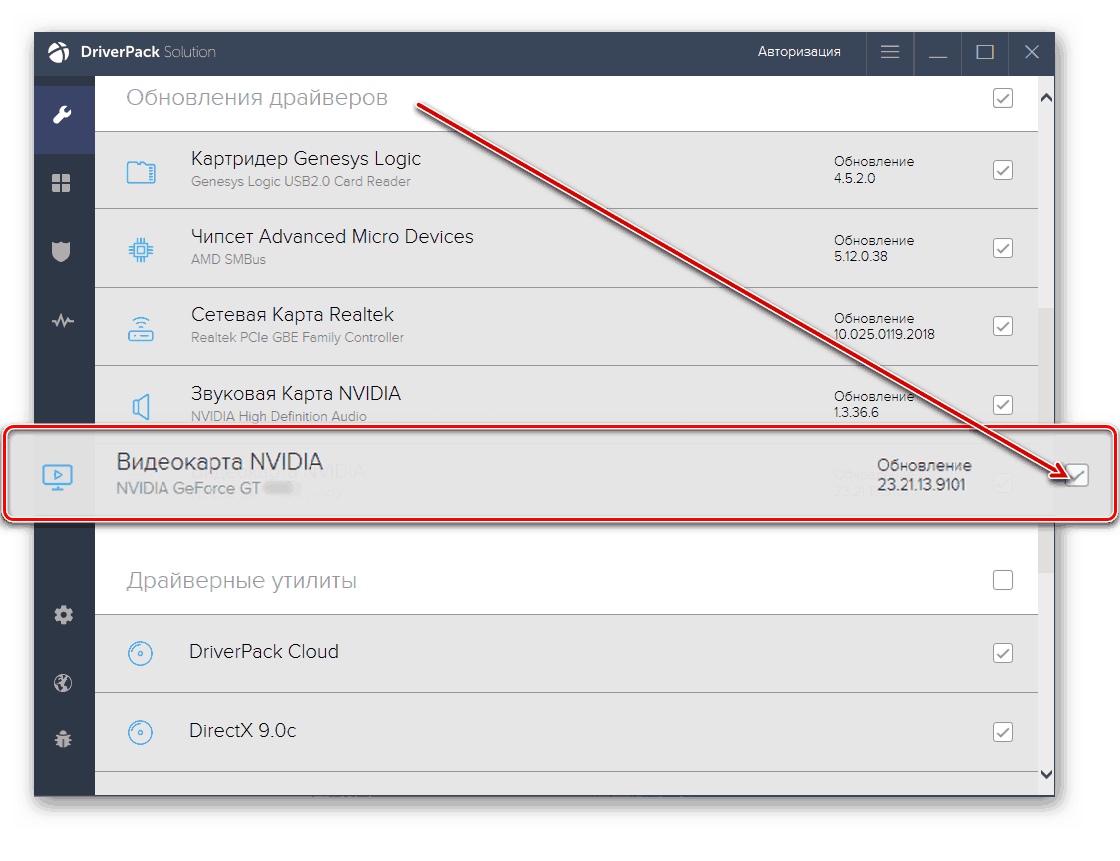Viewport: 1120px width, 861px height.
Task: Click the DriverPack logo icon
Action: coord(59,52)
